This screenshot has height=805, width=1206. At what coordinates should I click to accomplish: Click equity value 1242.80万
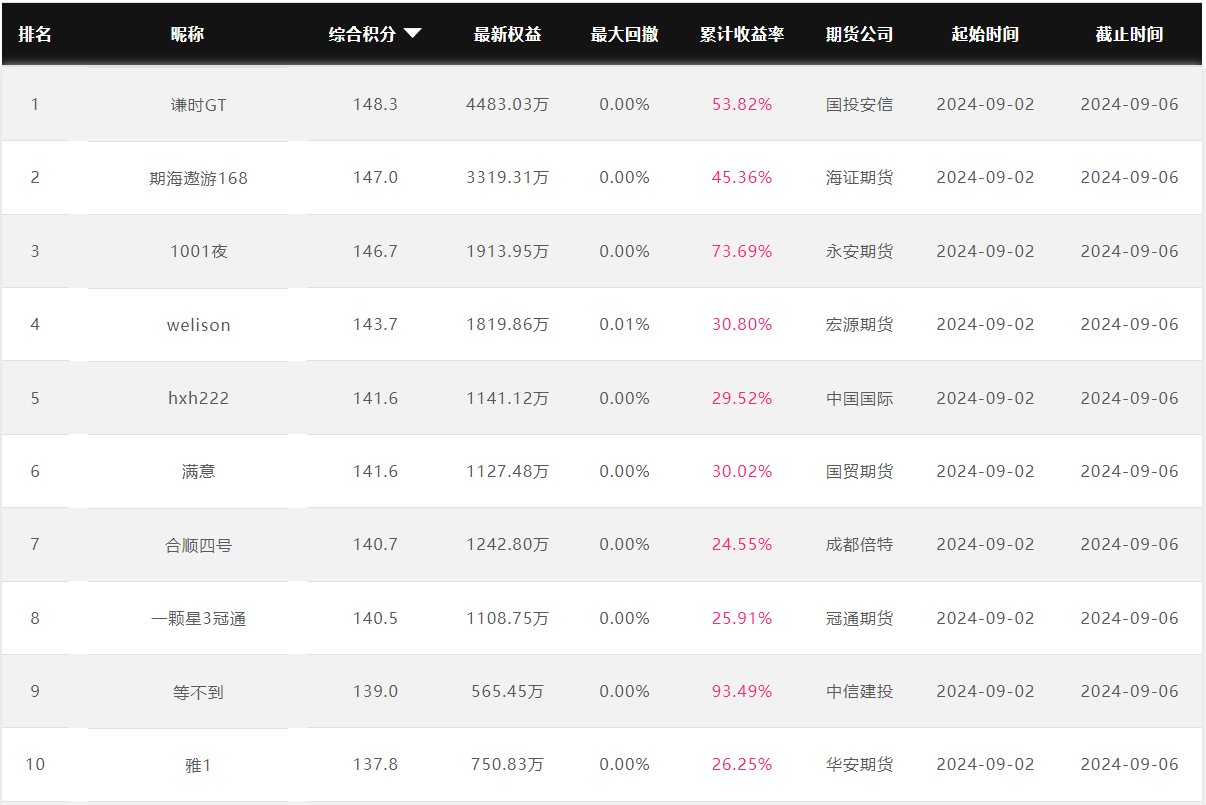[x=508, y=544]
